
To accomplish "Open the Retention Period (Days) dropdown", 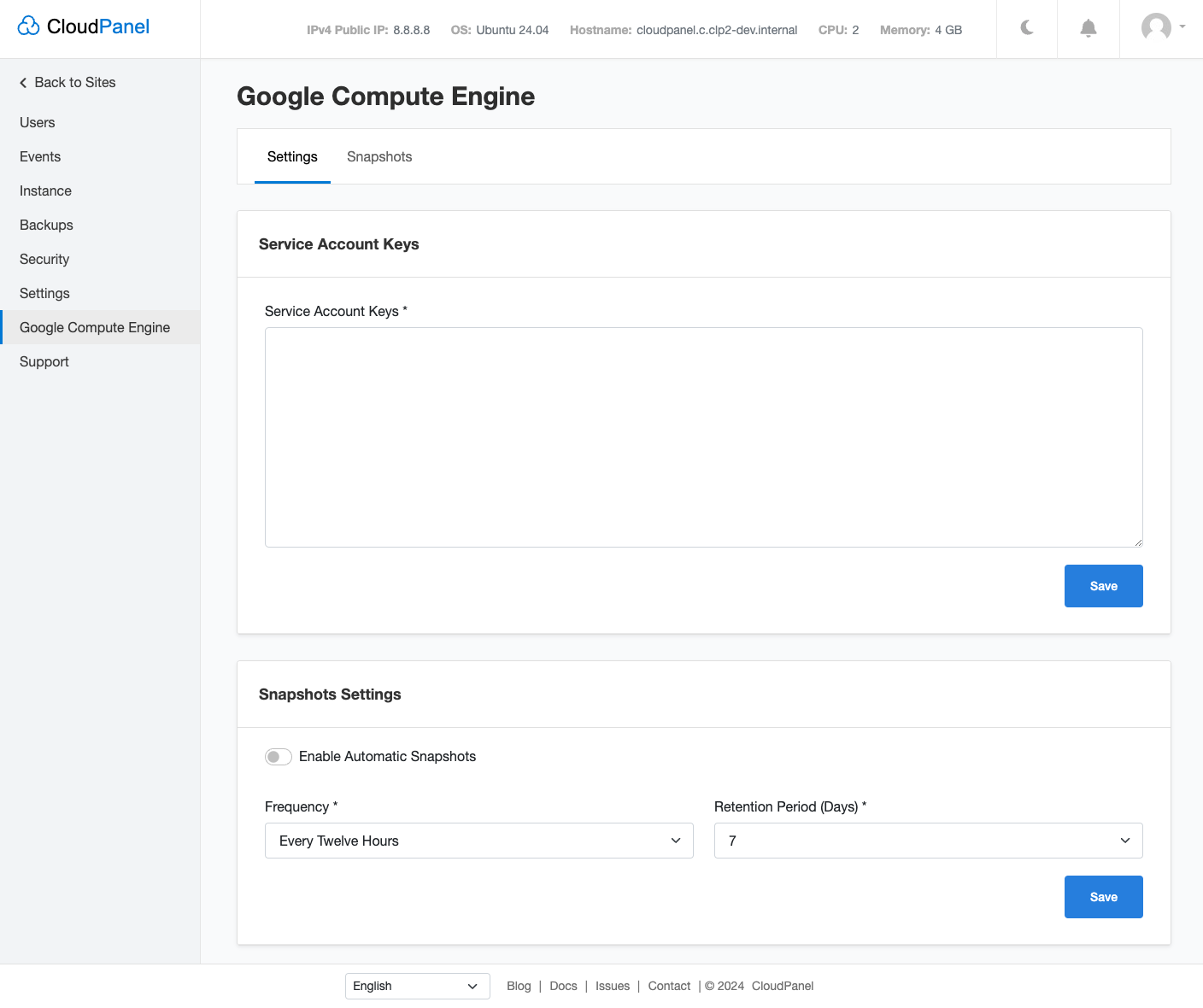I will pyautogui.click(x=928, y=841).
